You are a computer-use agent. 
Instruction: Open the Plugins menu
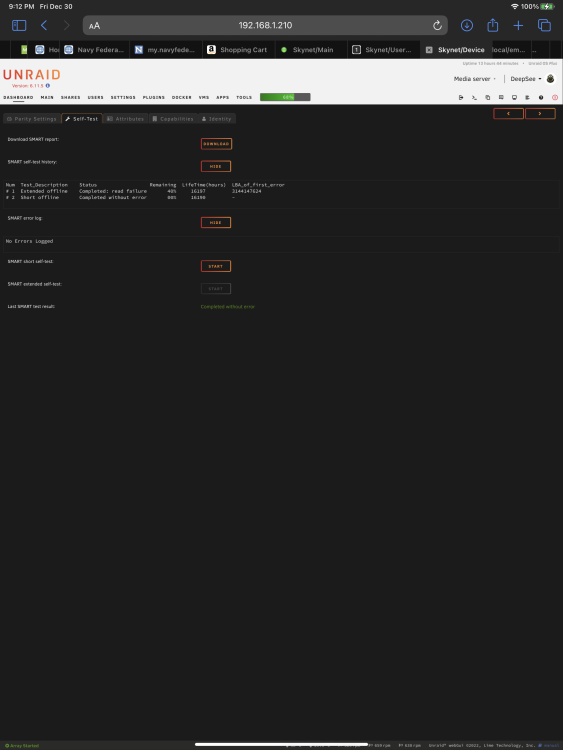(154, 98)
